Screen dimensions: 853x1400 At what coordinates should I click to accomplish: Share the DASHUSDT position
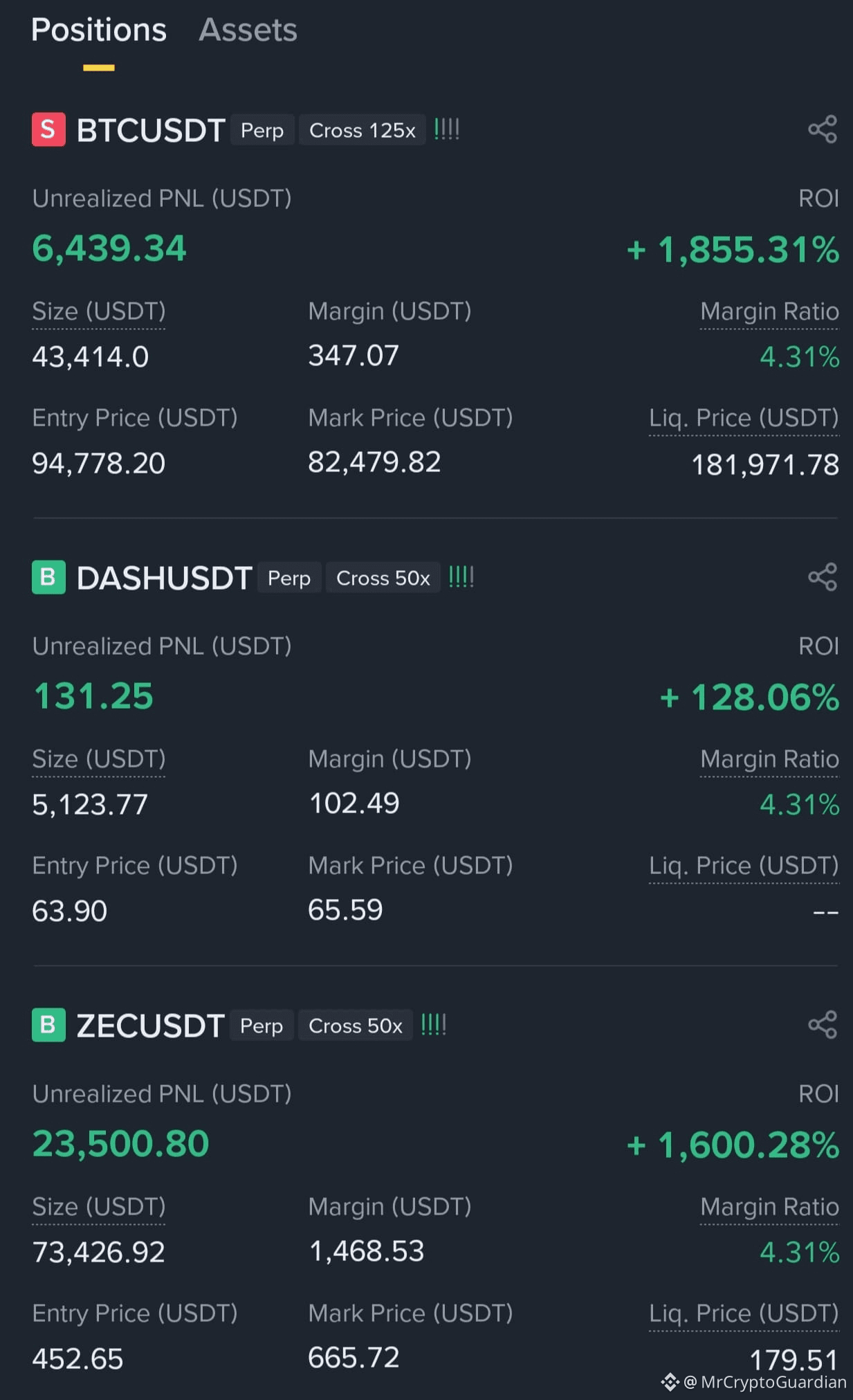click(823, 577)
